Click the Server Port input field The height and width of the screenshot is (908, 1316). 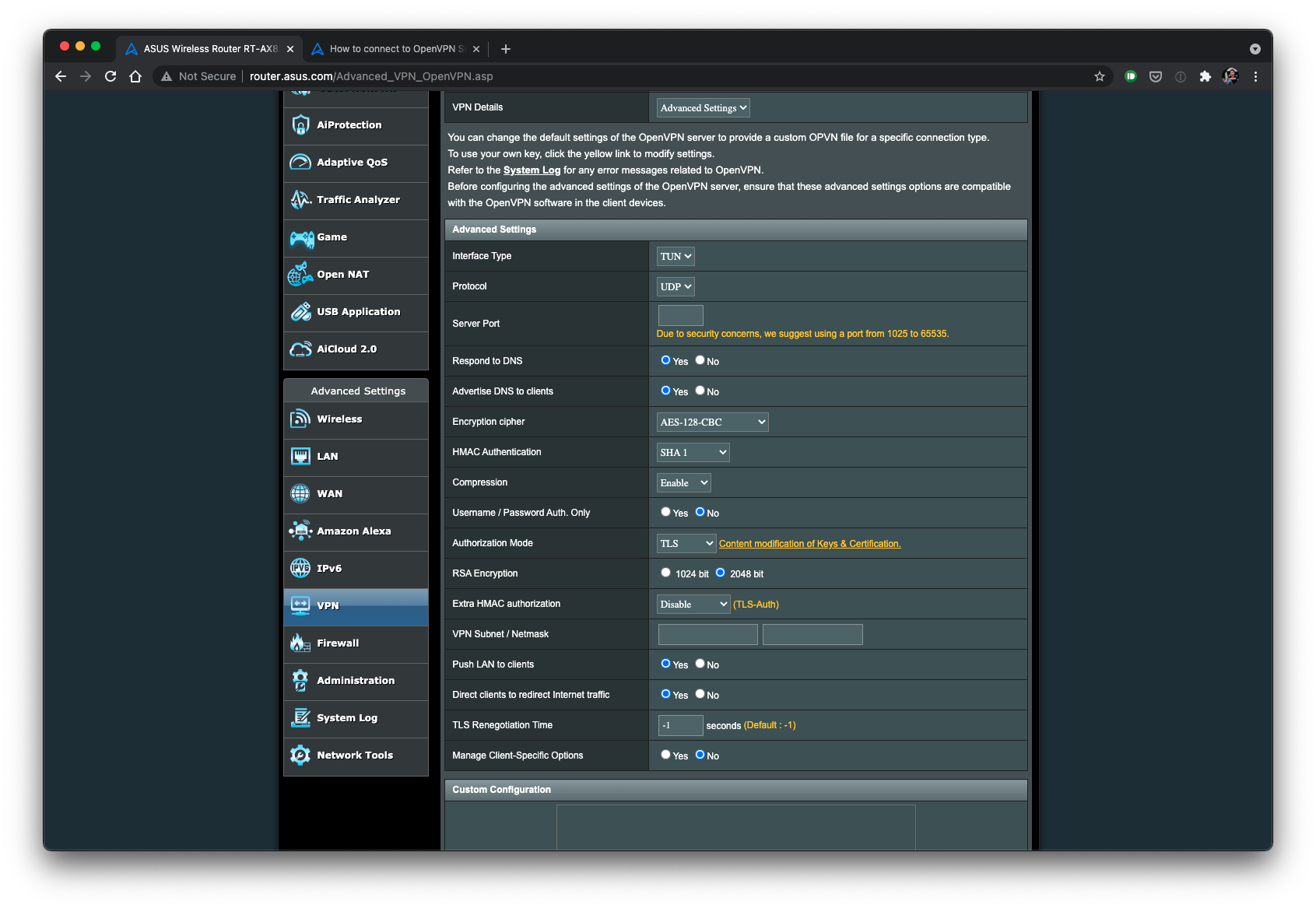pos(680,315)
